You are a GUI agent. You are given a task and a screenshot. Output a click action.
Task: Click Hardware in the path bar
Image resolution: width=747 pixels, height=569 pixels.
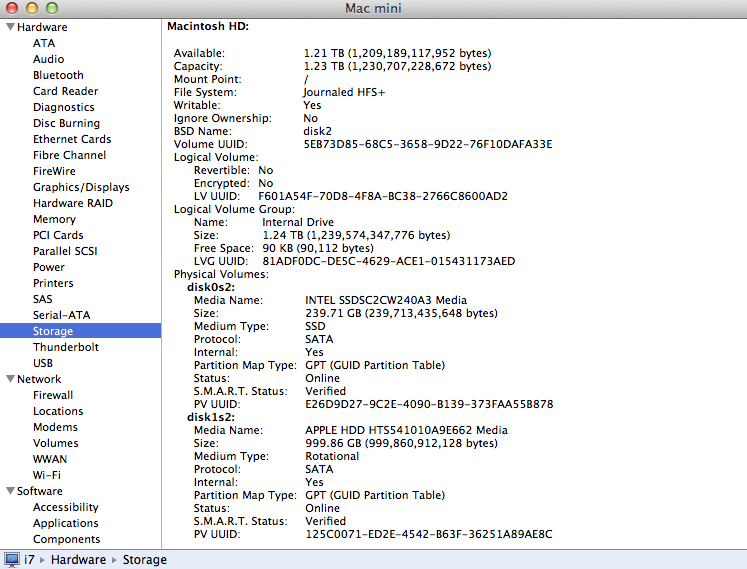[x=79, y=559]
